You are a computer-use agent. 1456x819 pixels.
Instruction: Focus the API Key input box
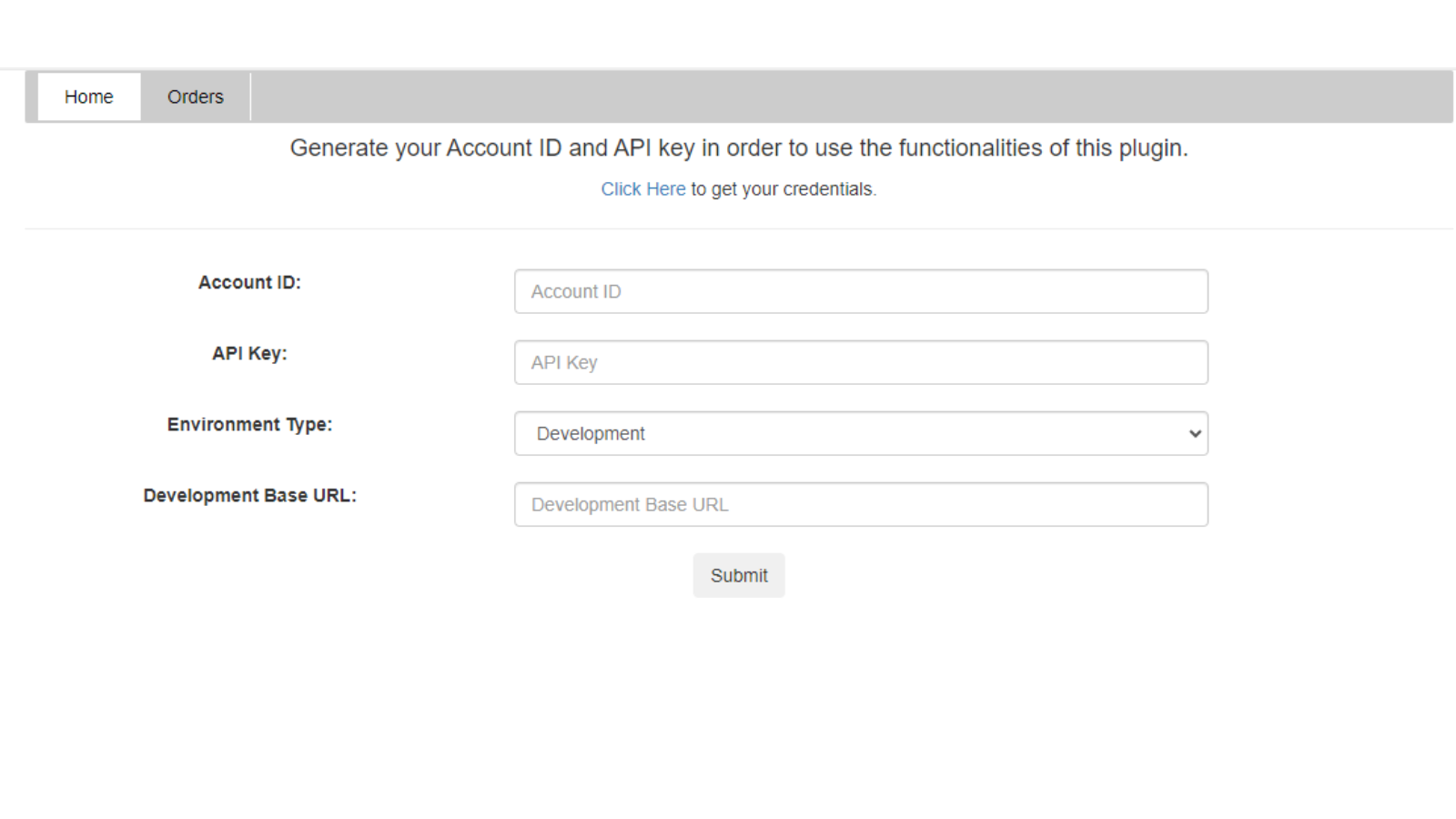(x=861, y=361)
